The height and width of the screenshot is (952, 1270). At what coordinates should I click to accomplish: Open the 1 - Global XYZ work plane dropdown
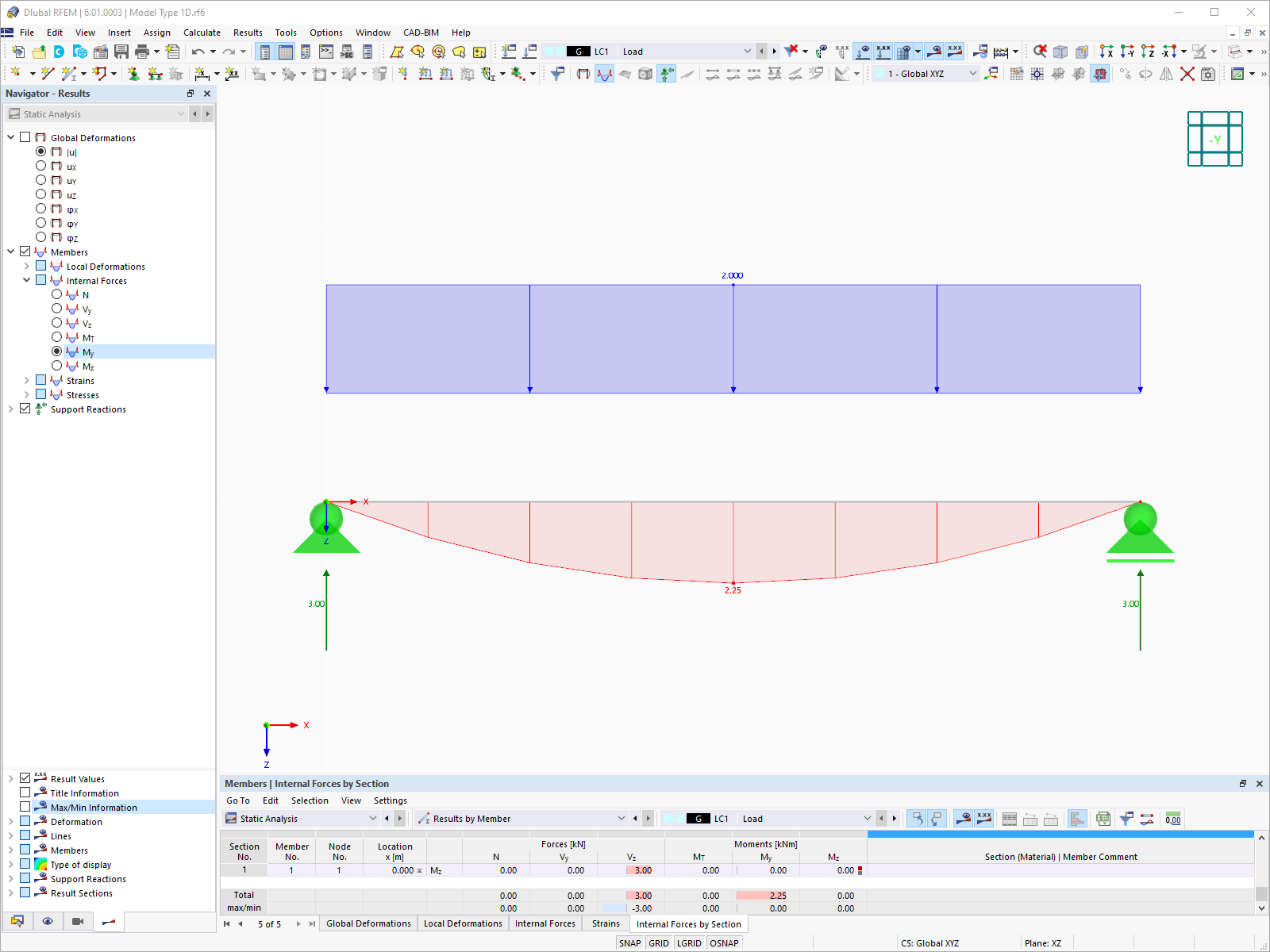pos(974,73)
